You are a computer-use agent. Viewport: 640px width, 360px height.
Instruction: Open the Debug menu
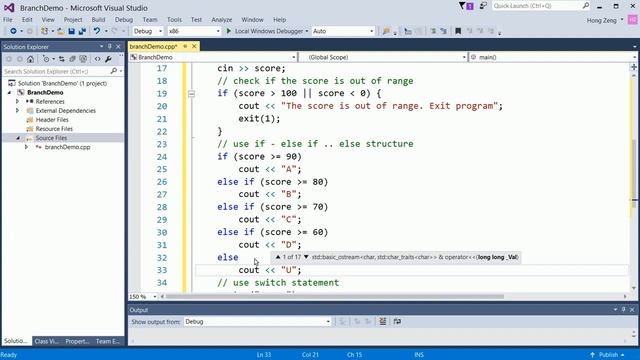124,20
